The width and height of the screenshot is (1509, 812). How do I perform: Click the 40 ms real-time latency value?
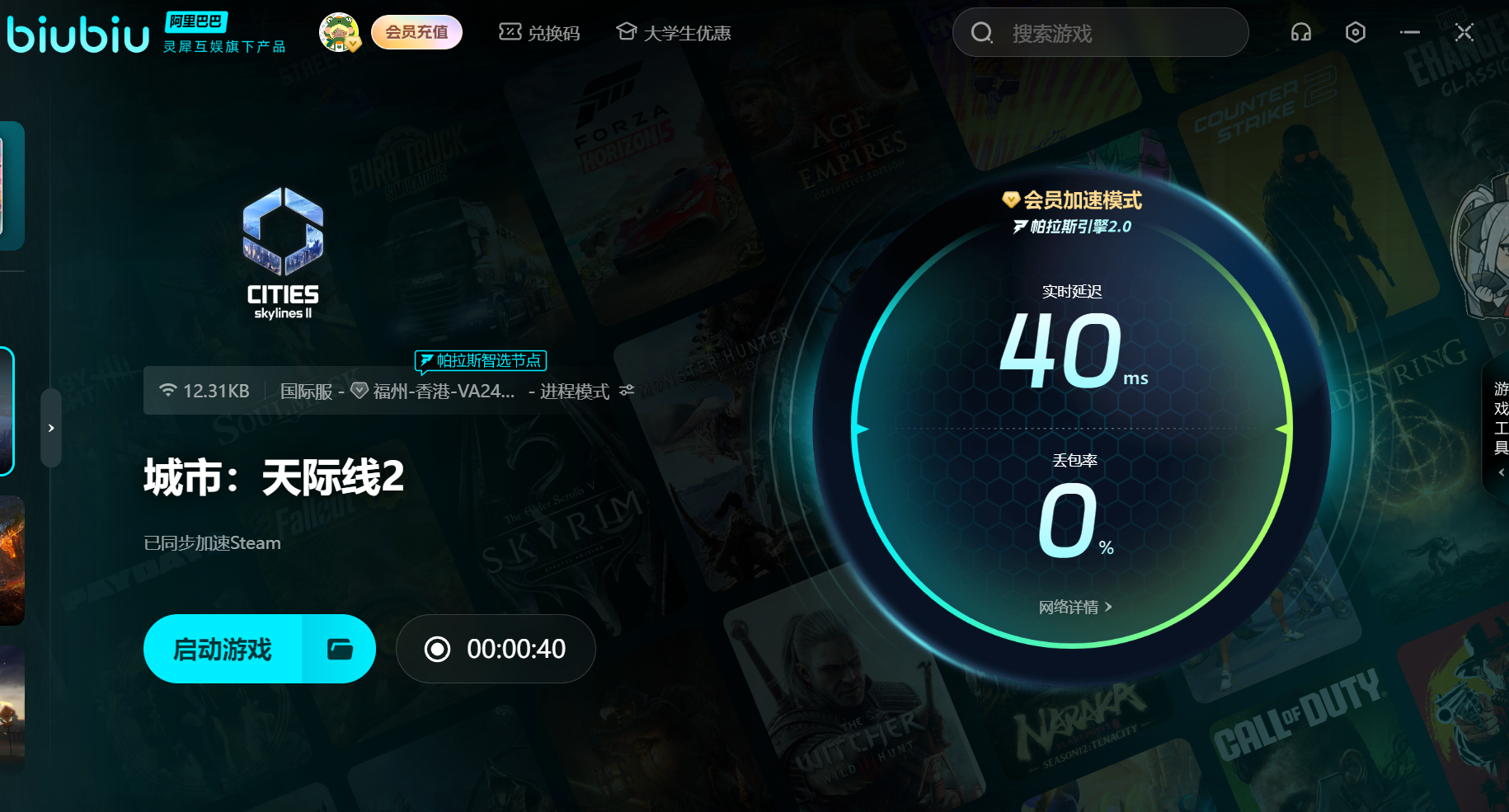point(1073,350)
